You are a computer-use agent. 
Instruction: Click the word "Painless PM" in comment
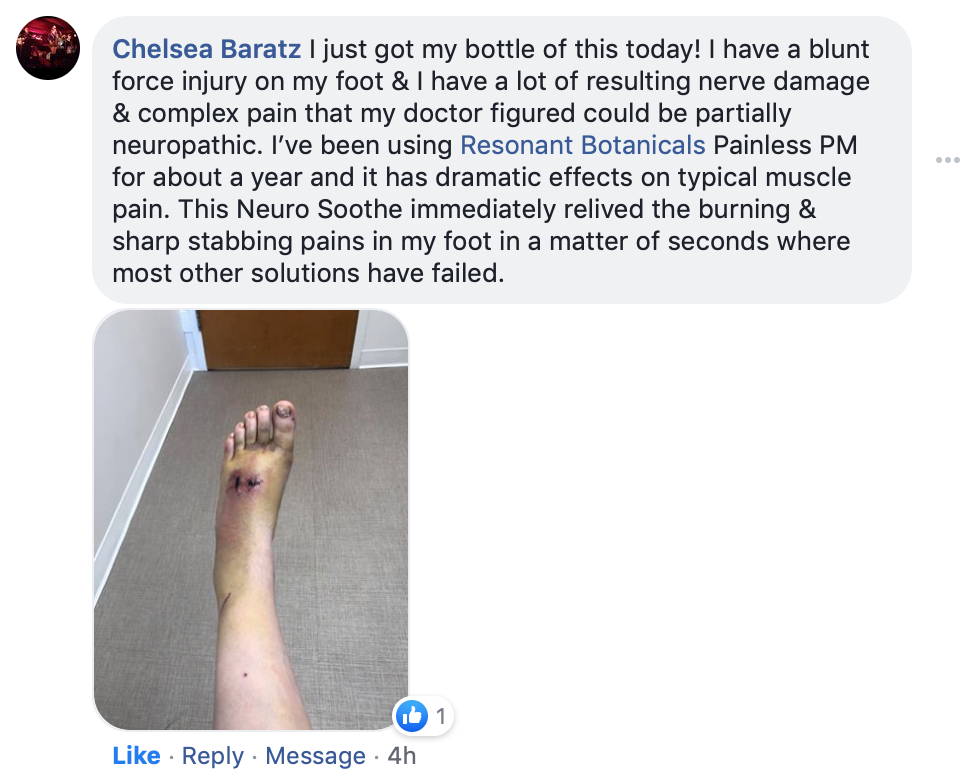point(785,145)
